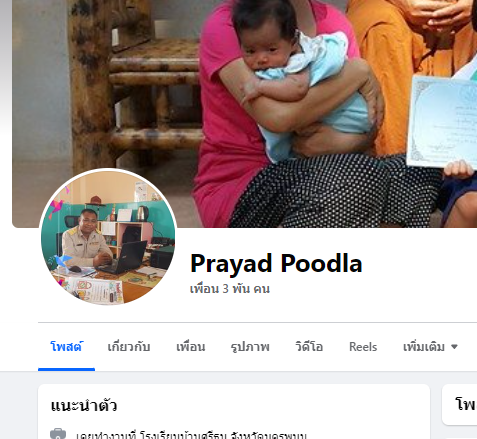Click the certificate shown in cover photo

(442, 122)
